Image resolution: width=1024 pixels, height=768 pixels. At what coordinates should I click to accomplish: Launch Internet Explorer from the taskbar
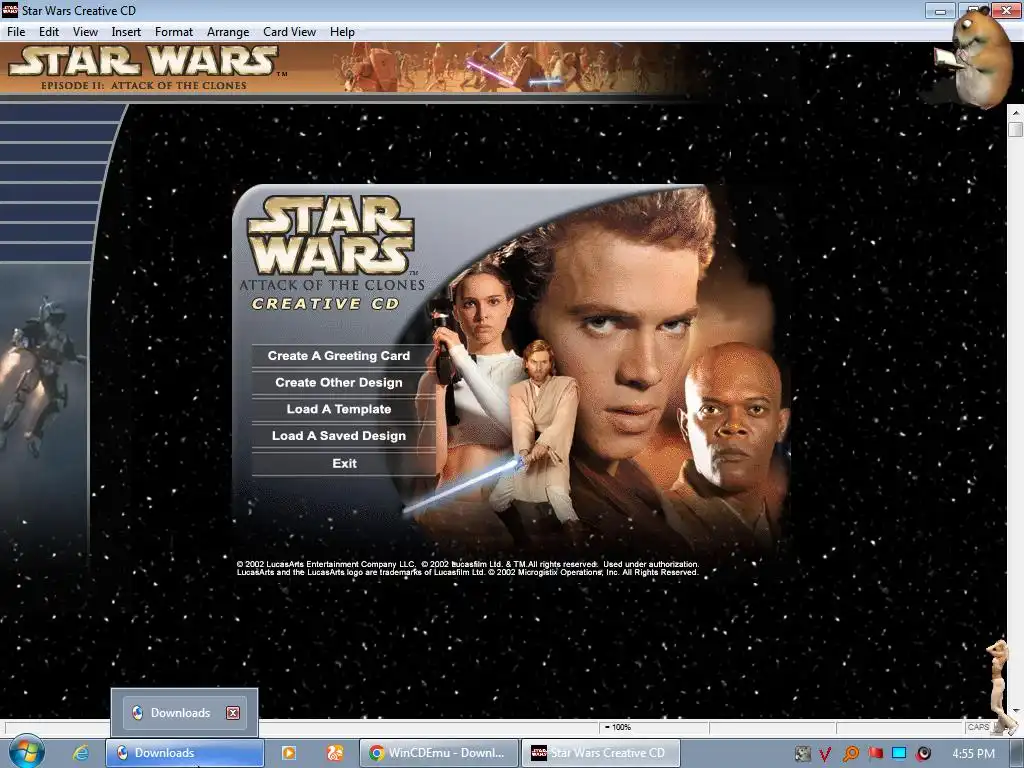tap(81, 753)
